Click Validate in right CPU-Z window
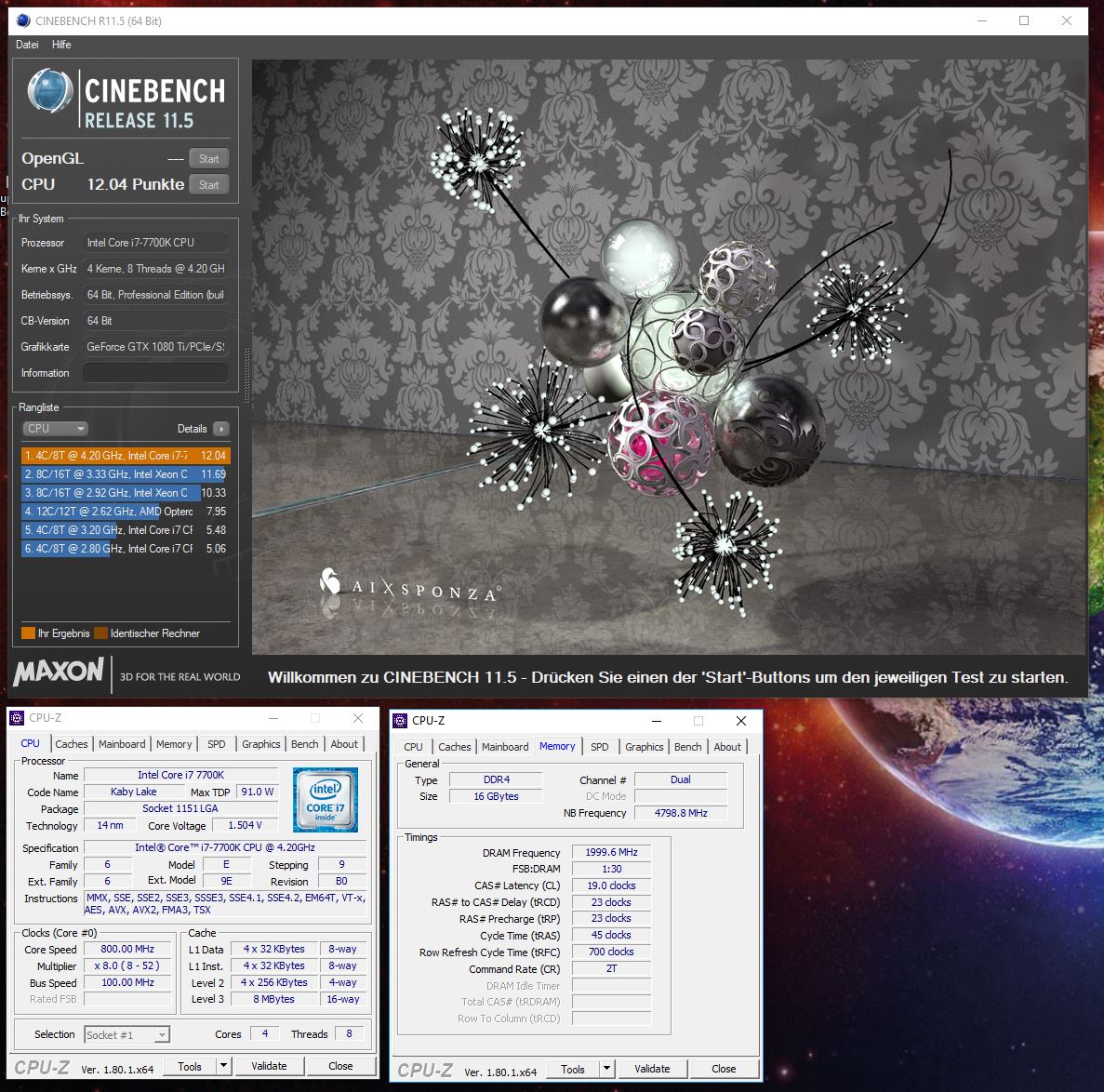1104x1092 pixels. point(652,1069)
